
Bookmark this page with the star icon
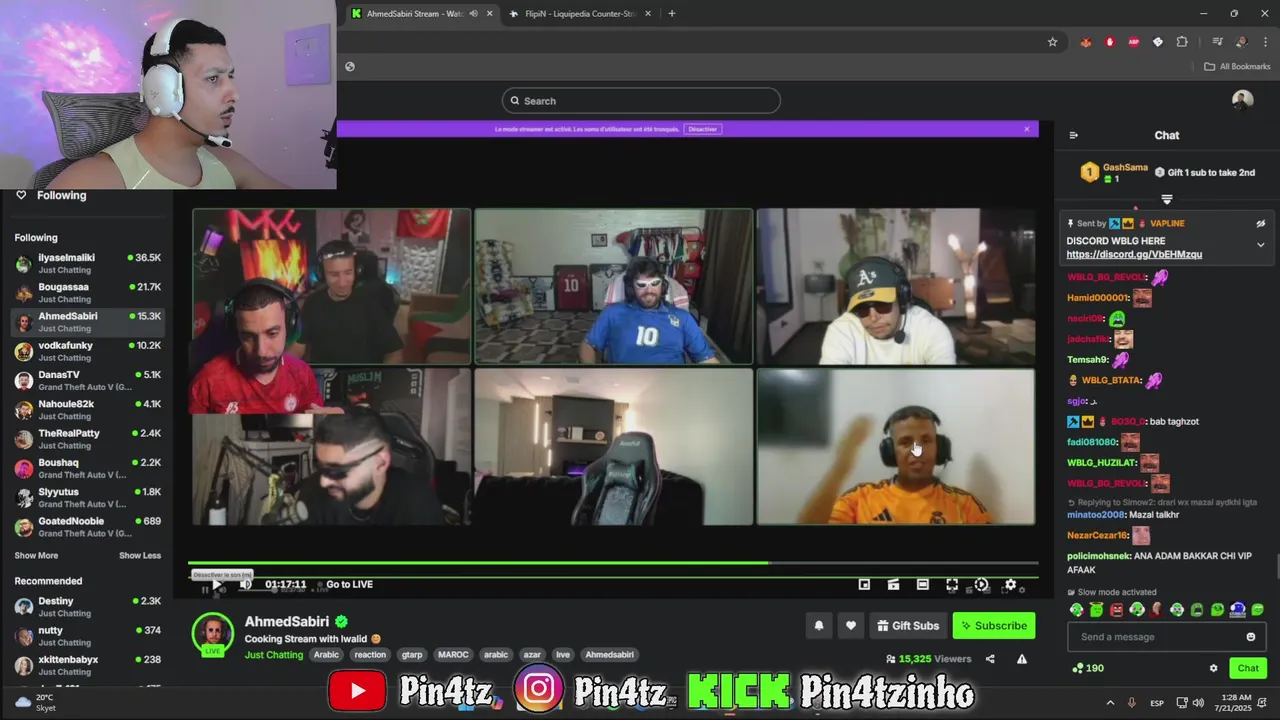pos(1052,42)
